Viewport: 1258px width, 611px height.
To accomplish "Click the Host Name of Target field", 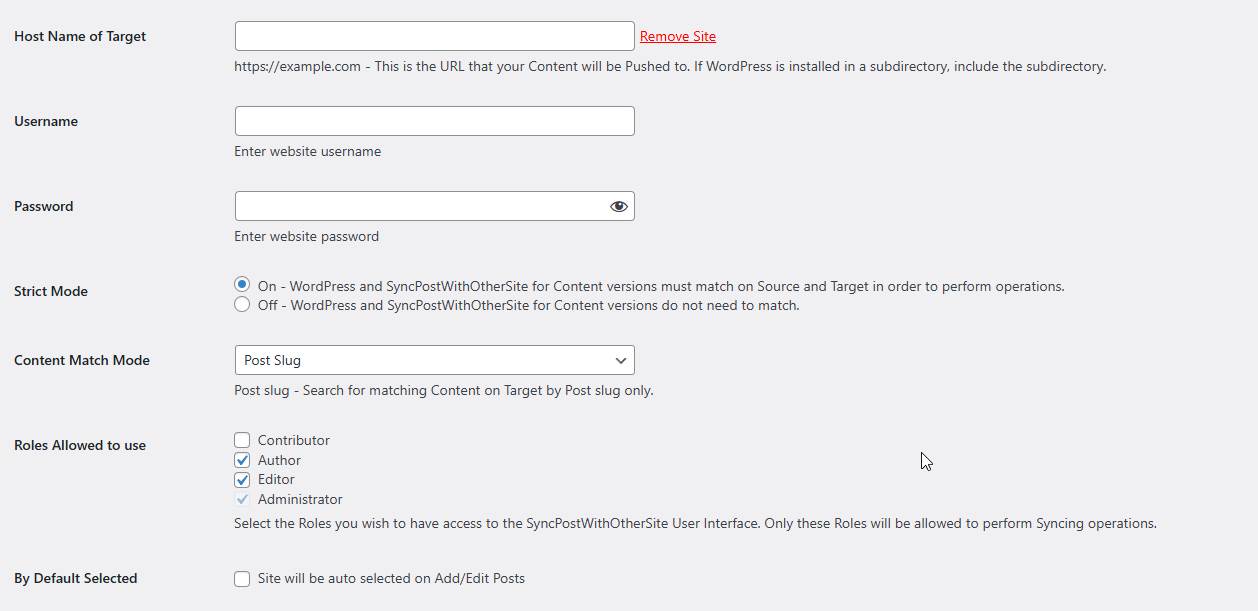I will [x=434, y=36].
